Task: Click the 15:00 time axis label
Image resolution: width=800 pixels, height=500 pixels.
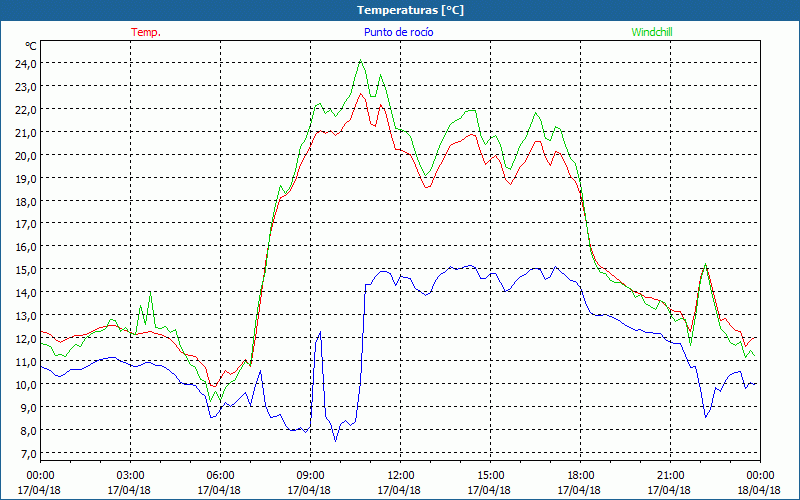Action: tap(490, 476)
